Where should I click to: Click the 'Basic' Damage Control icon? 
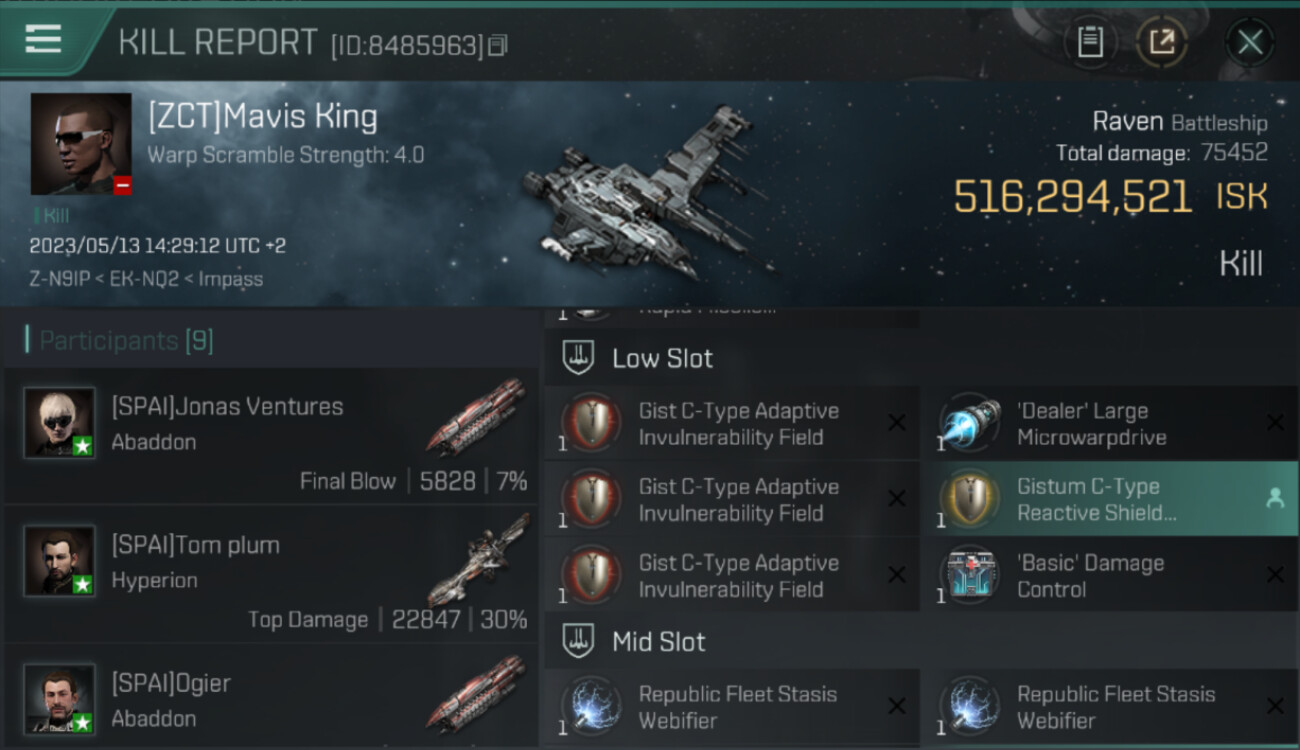tap(969, 575)
